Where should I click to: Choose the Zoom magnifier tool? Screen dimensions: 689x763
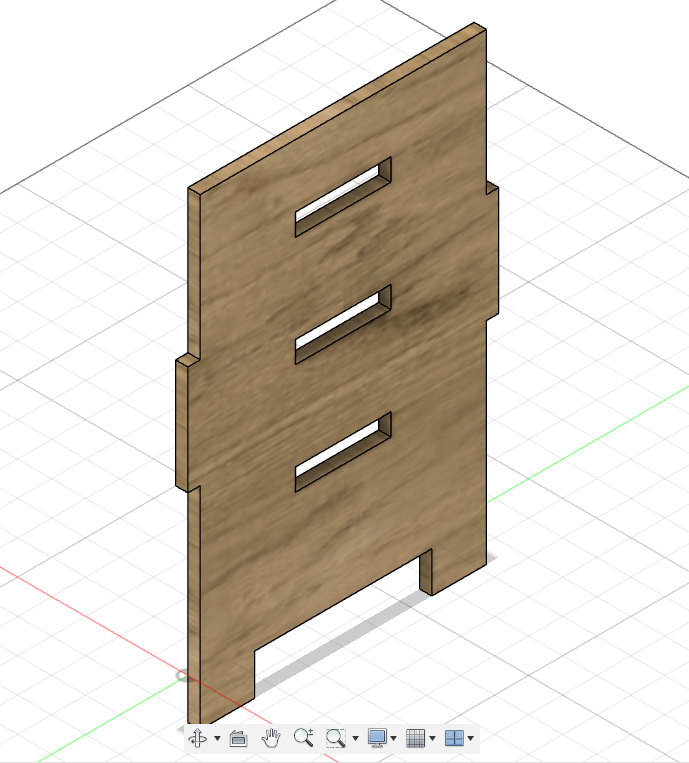[x=304, y=738]
